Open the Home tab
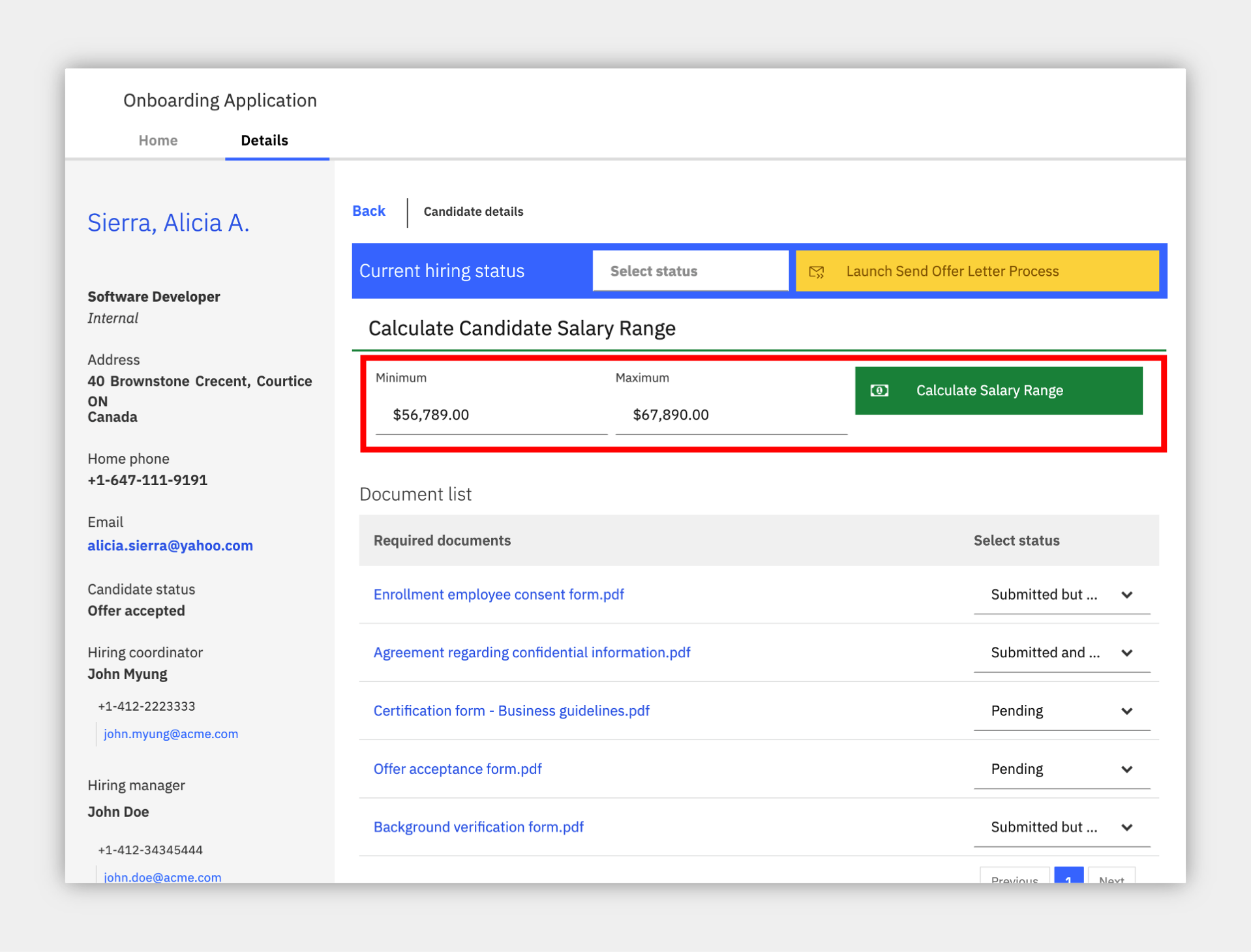1251x952 pixels. [158, 140]
